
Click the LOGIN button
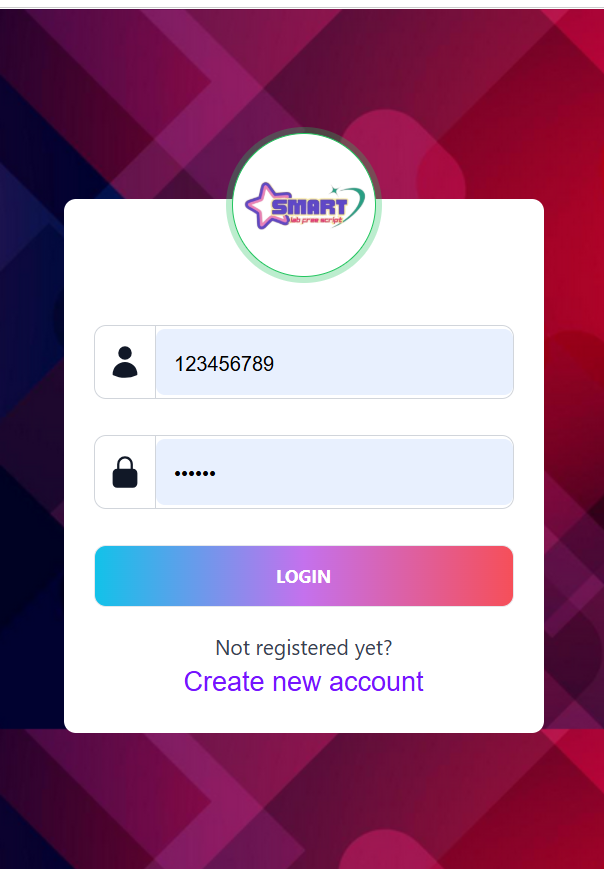tap(304, 576)
